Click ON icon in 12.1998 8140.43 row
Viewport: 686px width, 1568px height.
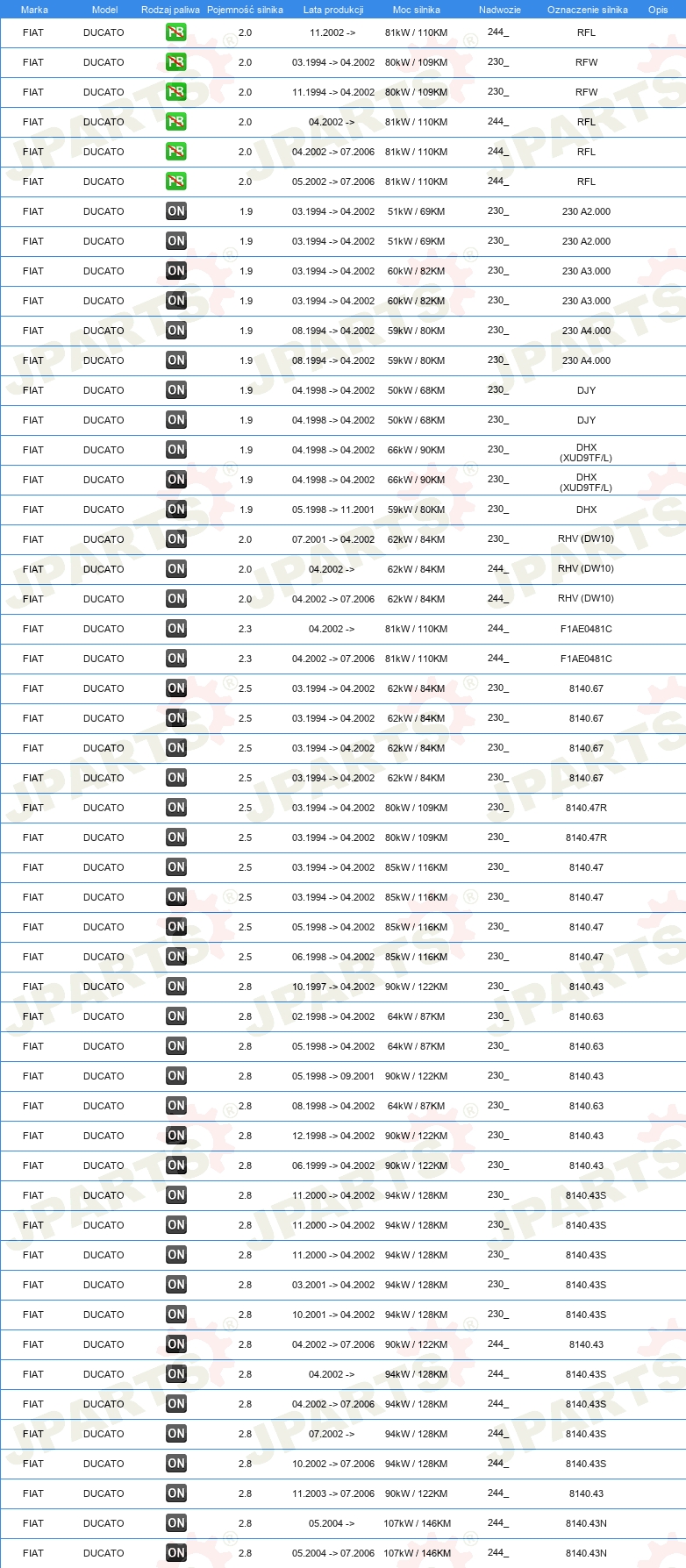(176, 1136)
